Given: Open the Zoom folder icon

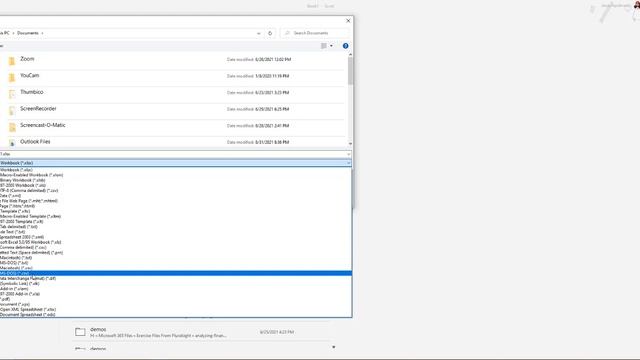Looking at the screenshot, I should click(12, 61).
